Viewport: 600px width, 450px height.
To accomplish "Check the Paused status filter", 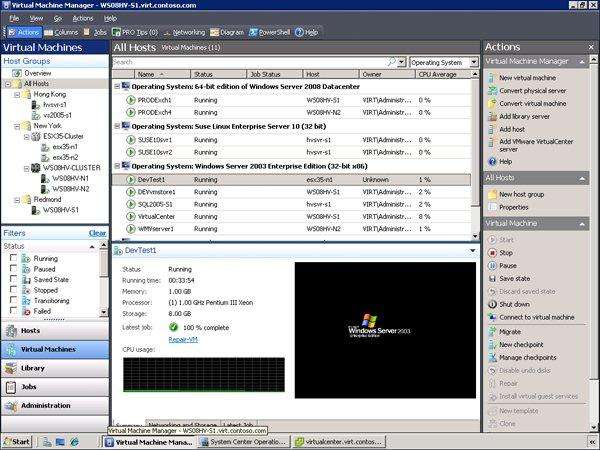I will (x=14, y=269).
